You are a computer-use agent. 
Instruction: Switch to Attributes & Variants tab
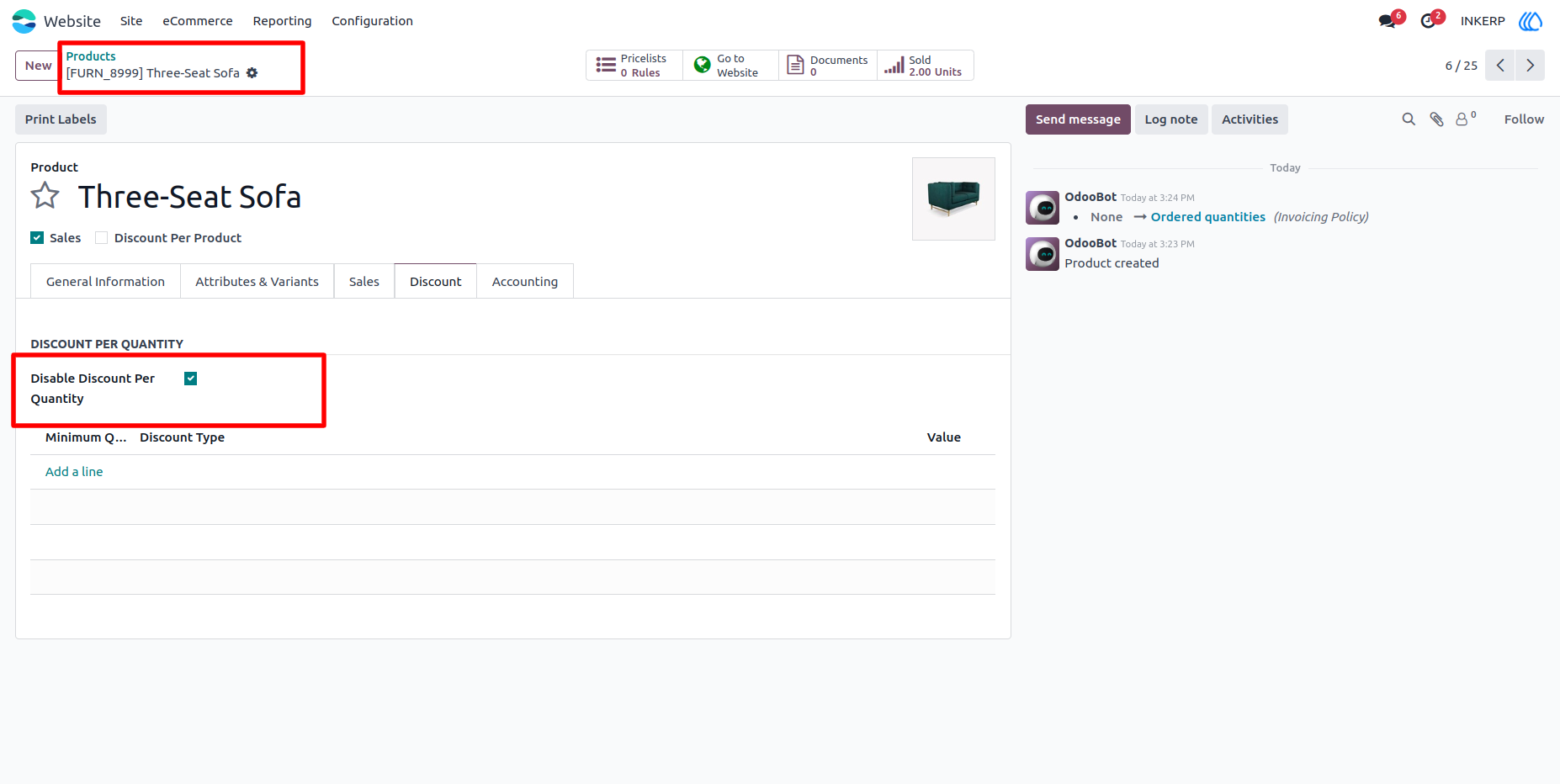[x=257, y=282]
